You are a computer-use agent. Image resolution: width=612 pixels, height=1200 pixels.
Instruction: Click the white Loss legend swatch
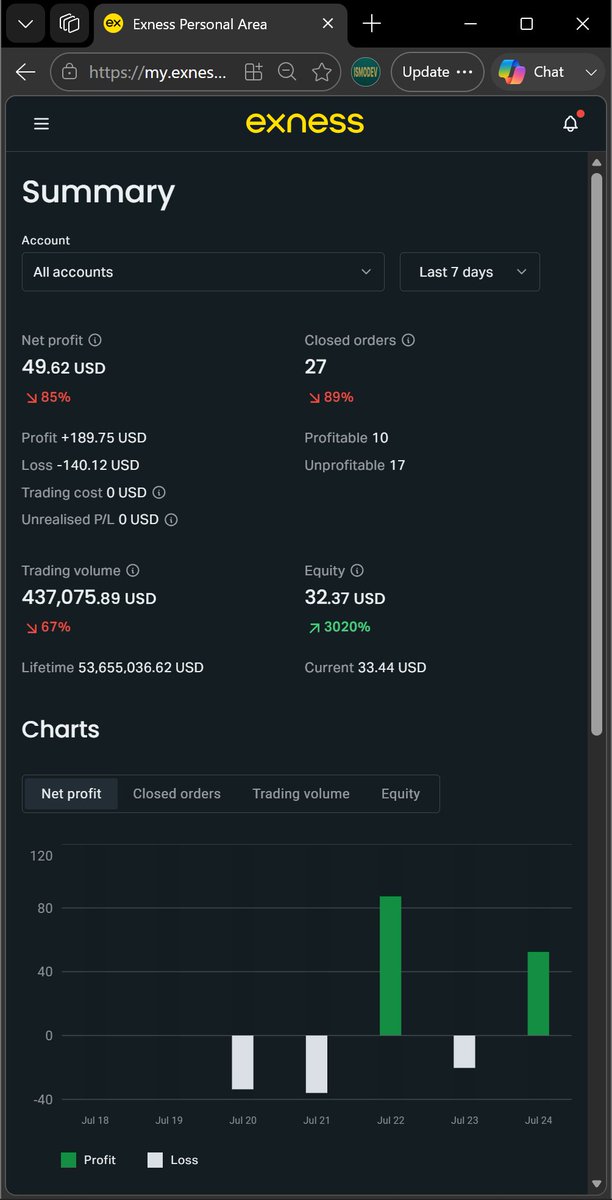[x=155, y=1160]
